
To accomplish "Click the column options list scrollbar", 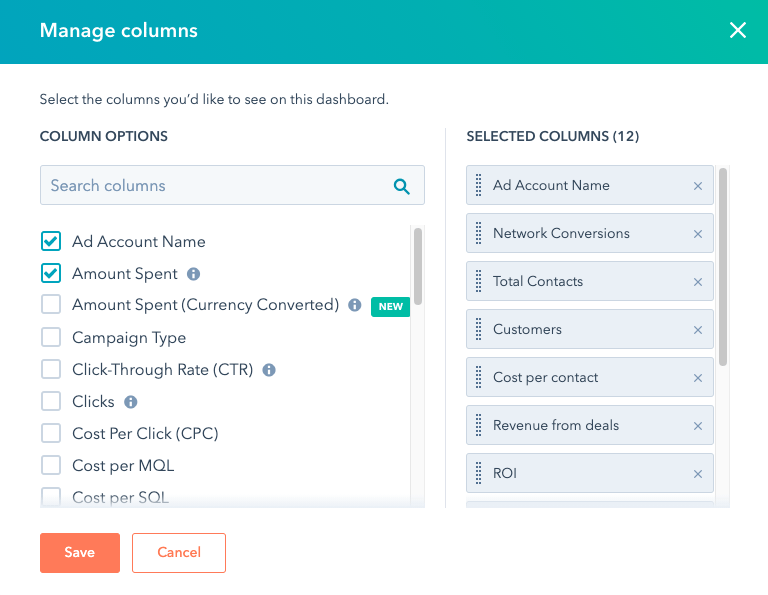I will tap(418, 266).
